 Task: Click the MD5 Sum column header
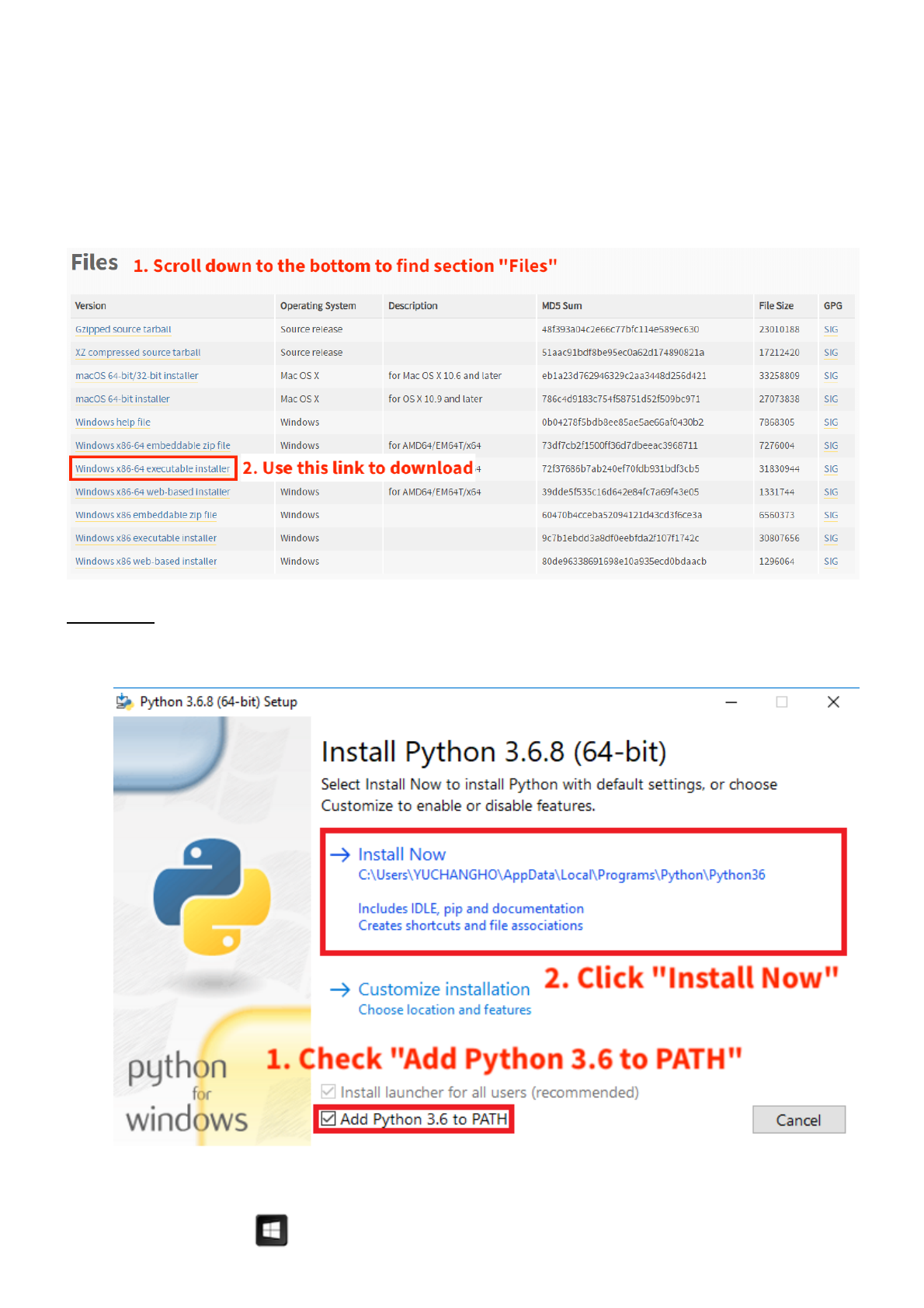tap(562, 306)
